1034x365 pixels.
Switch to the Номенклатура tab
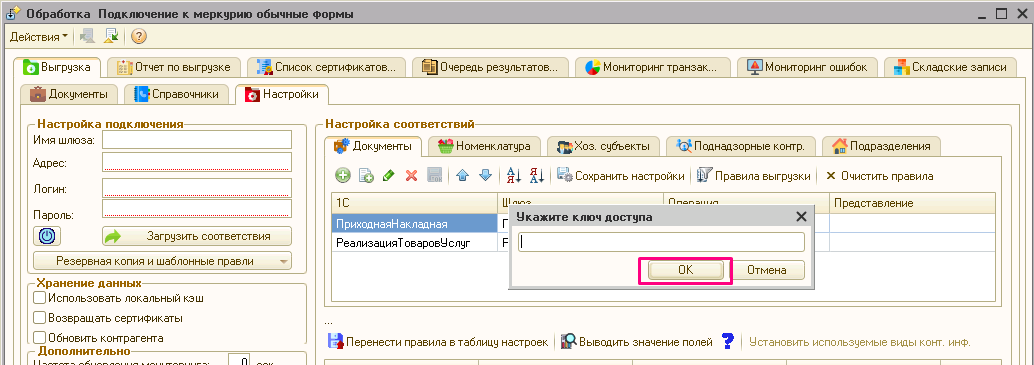click(x=484, y=146)
